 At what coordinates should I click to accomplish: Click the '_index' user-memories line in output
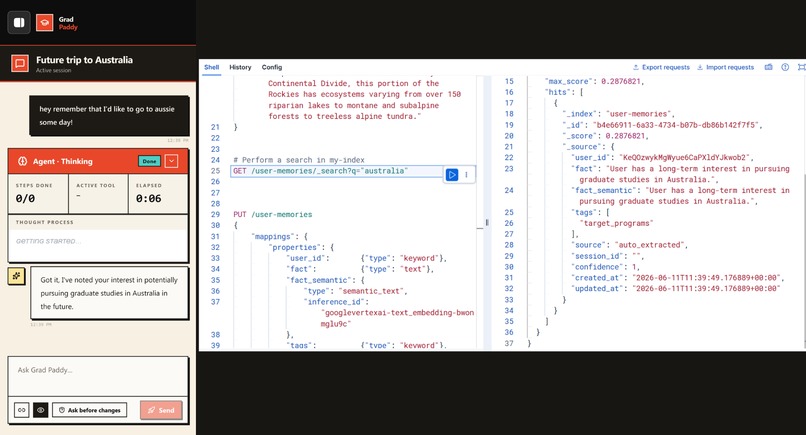pos(618,114)
